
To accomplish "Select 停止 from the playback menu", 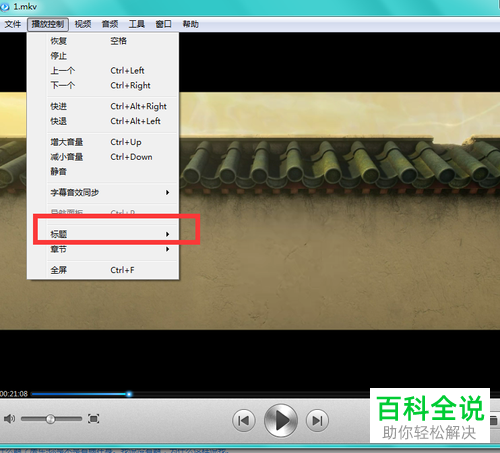I will (x=103, y=56).
